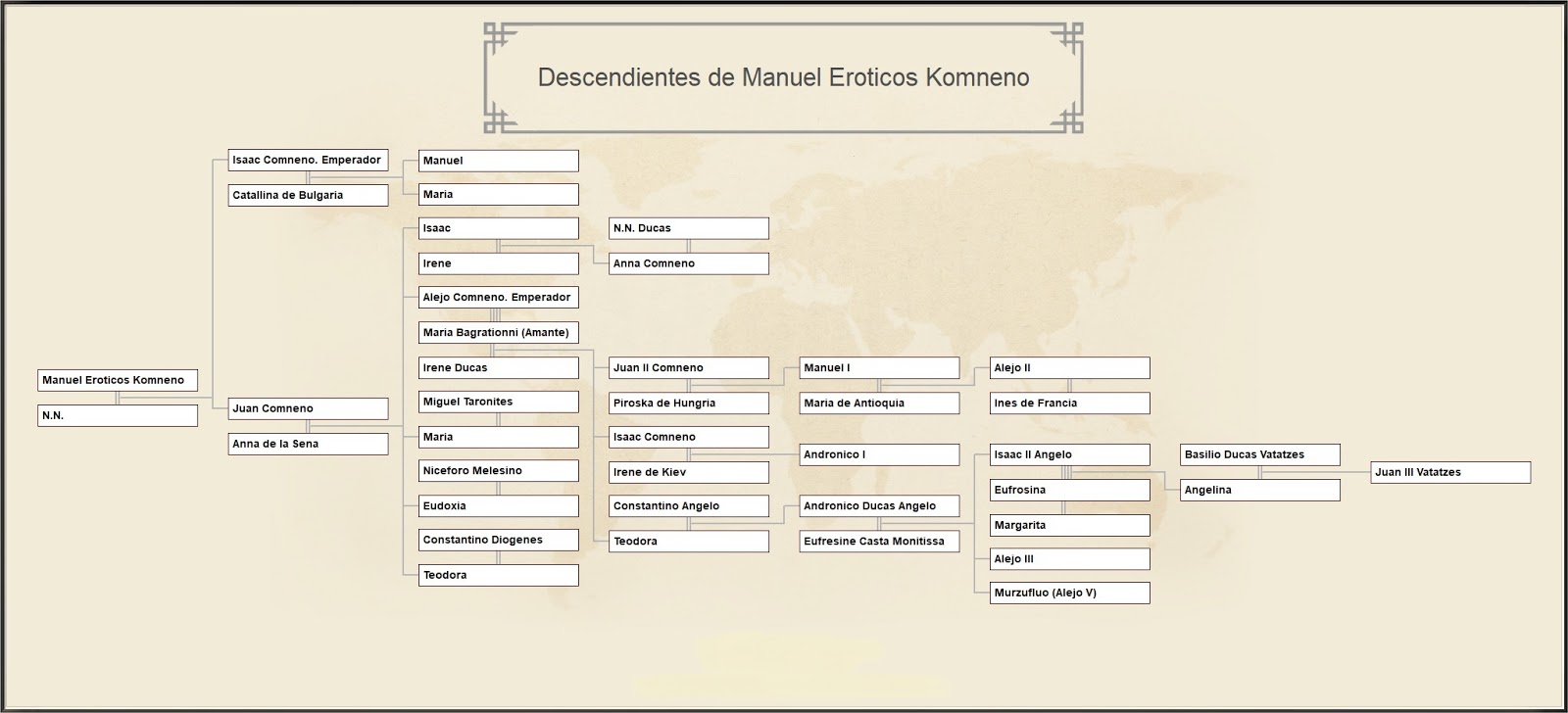Viewport: 1568px width, 713px height.
Task: Click the Eufrosina box
Action: [x=1070, y=490]
